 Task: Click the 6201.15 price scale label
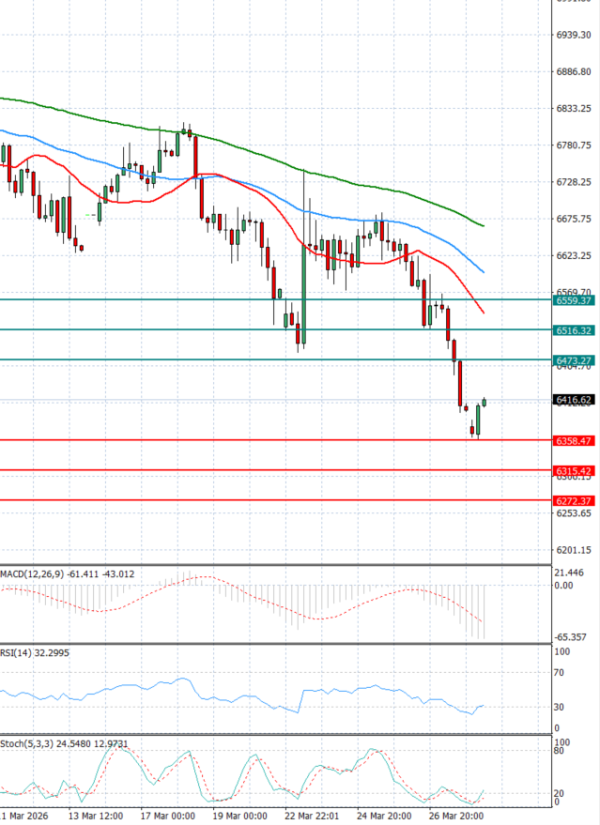click(x=574, y=550)
